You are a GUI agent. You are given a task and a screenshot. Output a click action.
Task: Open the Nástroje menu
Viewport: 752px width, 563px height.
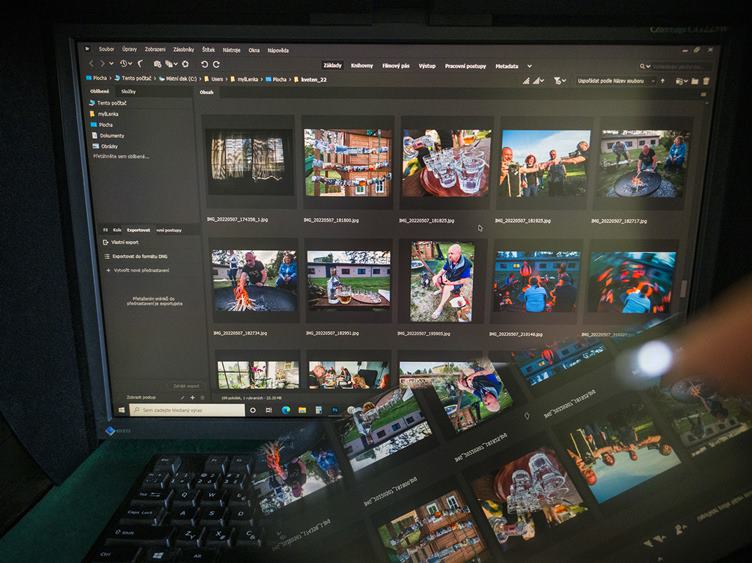pos(231,50)
